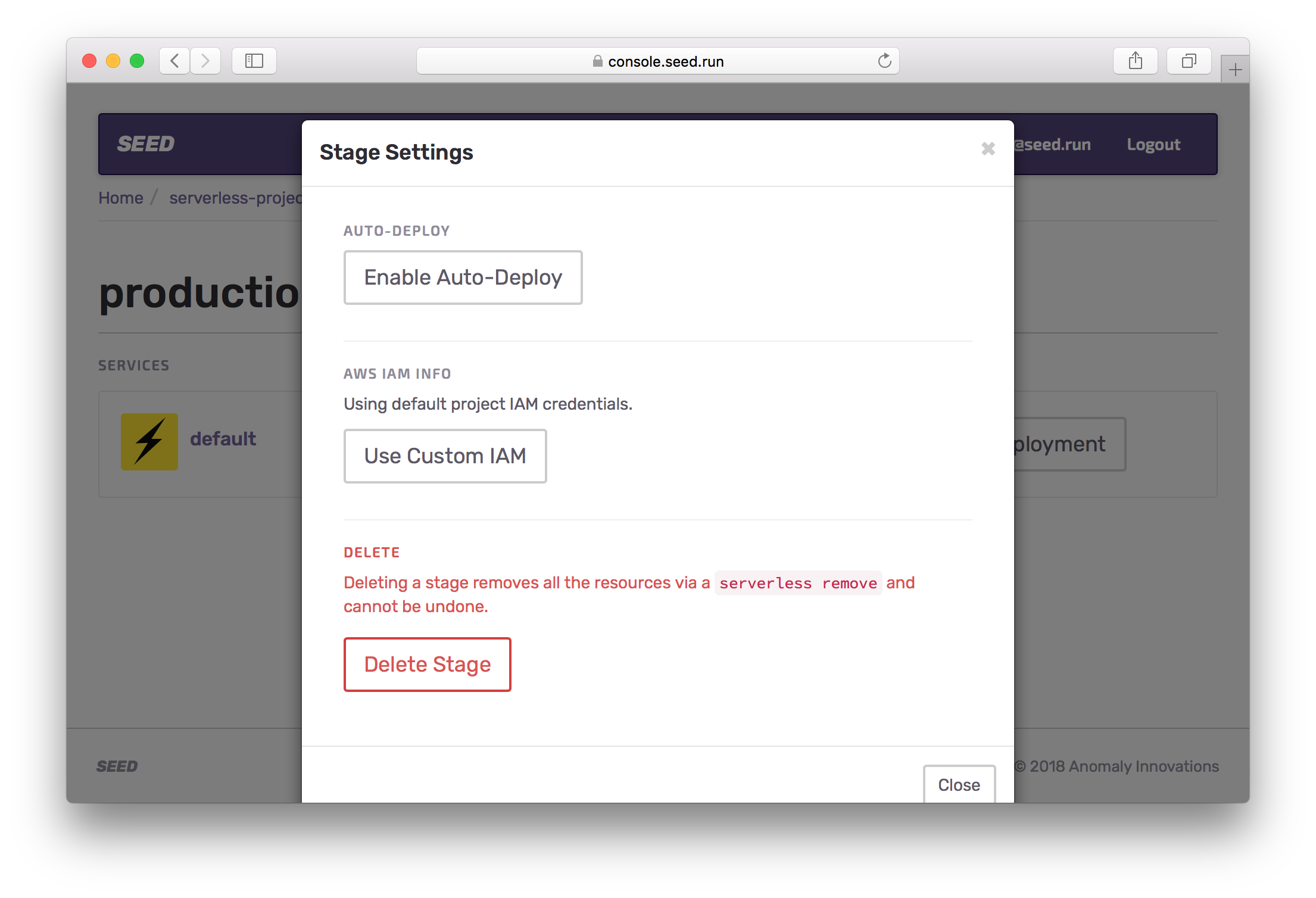Click the reload page icon
This screenshot has height=898, width=1316.
point(885,61)
